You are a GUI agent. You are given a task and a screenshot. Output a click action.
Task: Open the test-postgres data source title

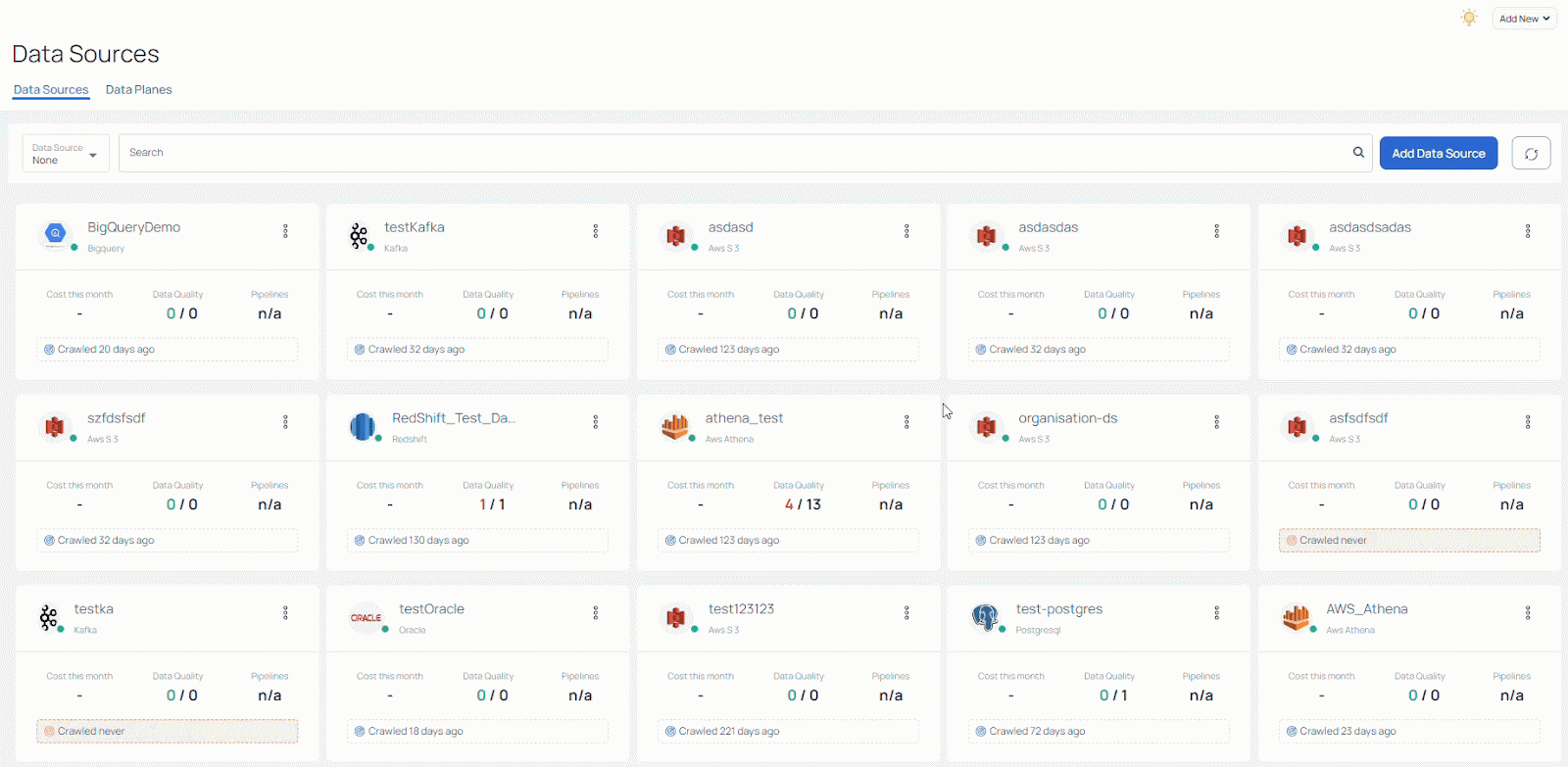pyautogui.click(x=1059, y=609)
